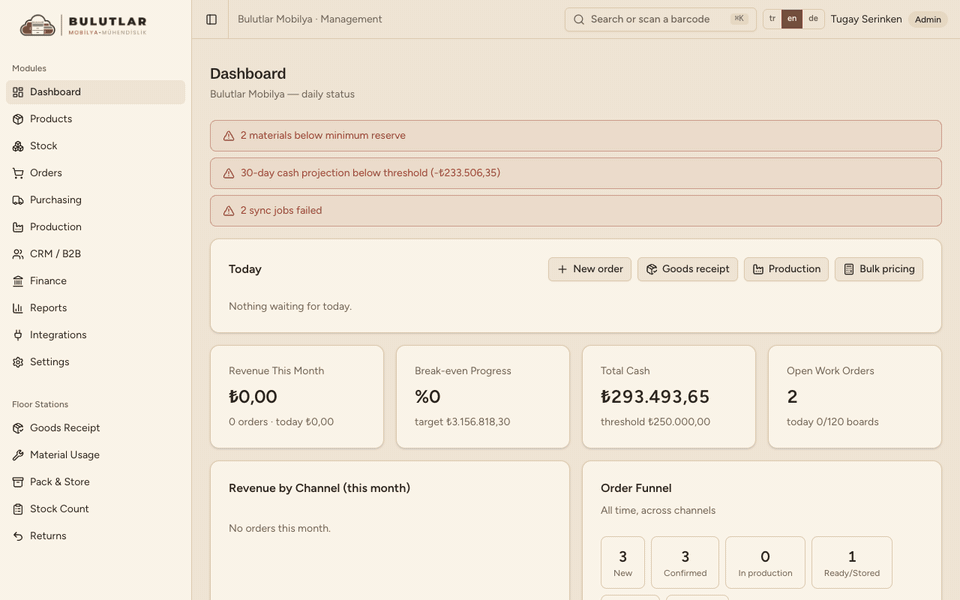Screen dimensions: 960x600
Task: Select the '0 In production' funnel stage
Action: pyautogui.click(x=765, y=563)
